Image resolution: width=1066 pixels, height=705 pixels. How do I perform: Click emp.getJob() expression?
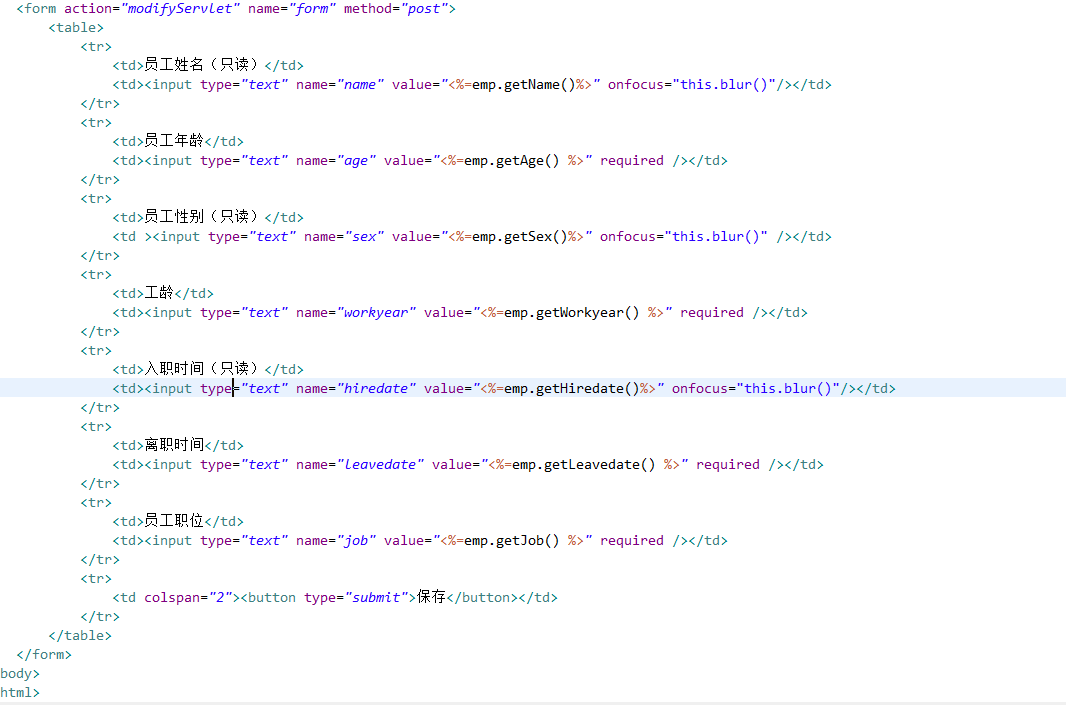(511, 541)
